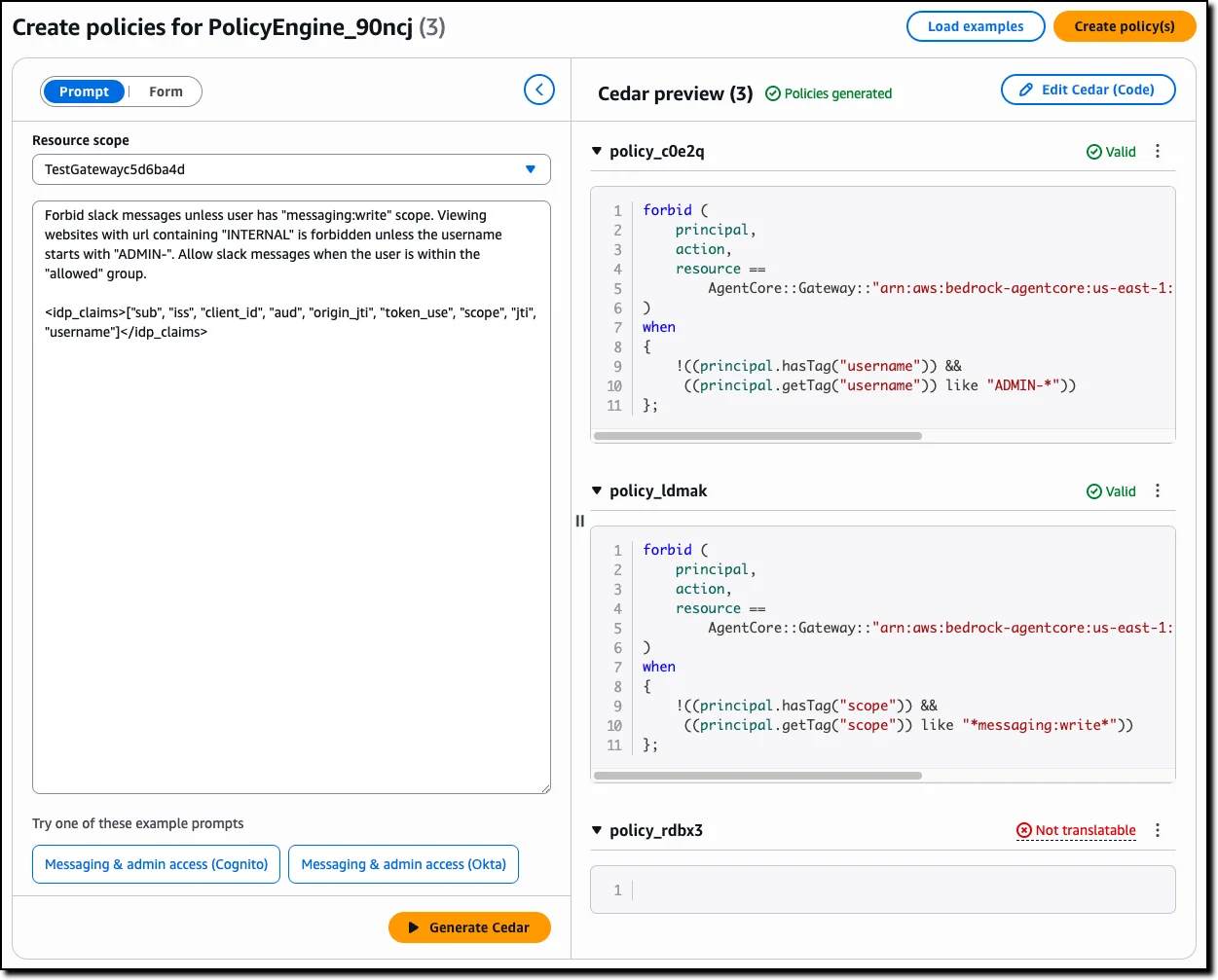The image size is (1218, 980).
Task: Select the Prompt tab
Action: (x=84, y=91)
